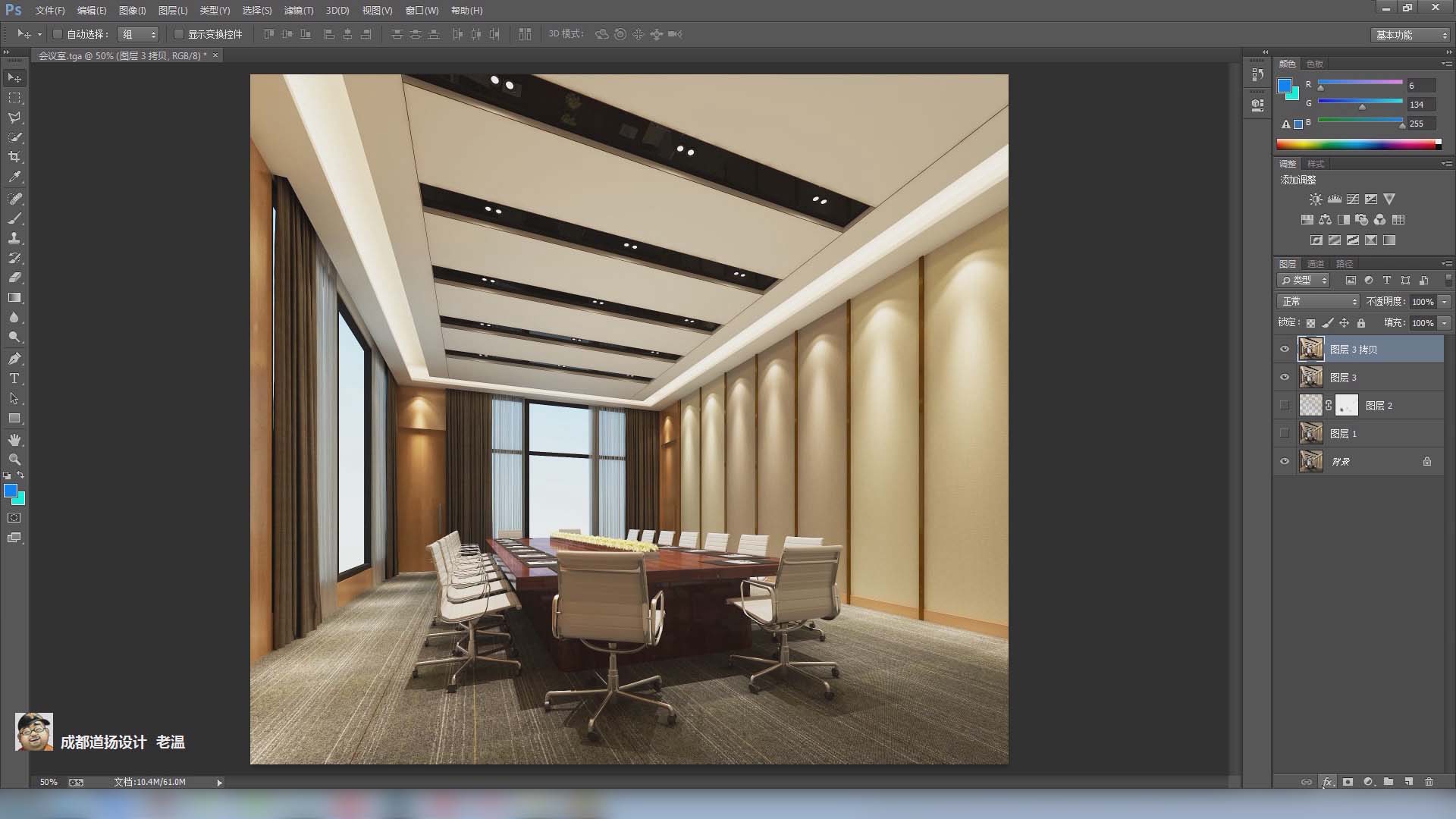Select the Brush tool

tap(14, 218)
